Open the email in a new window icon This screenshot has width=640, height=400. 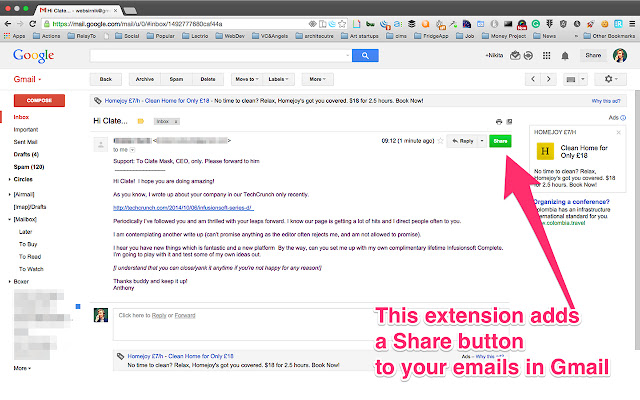(509, 122)
